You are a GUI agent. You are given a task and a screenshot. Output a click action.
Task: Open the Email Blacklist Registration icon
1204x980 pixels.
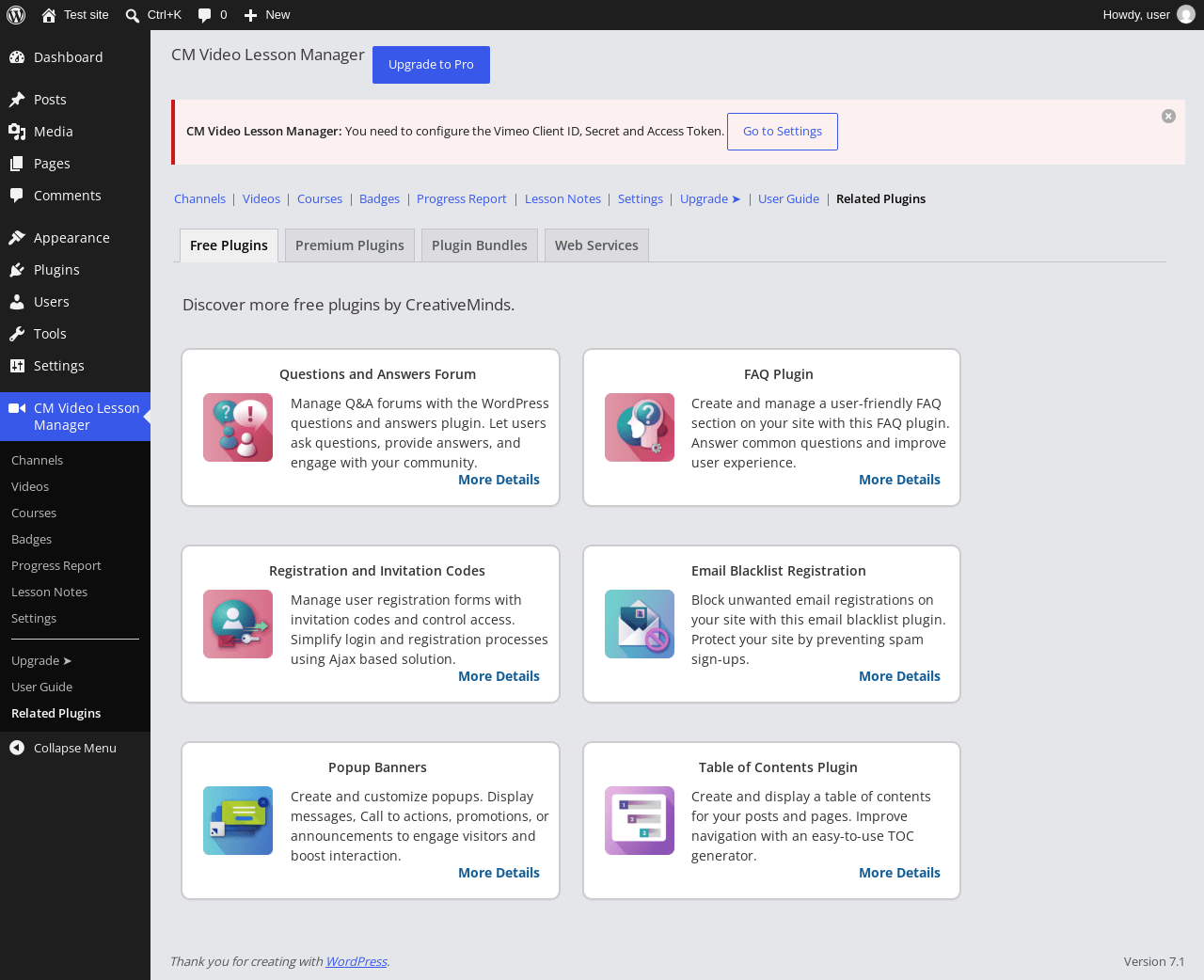coord(640,624)
